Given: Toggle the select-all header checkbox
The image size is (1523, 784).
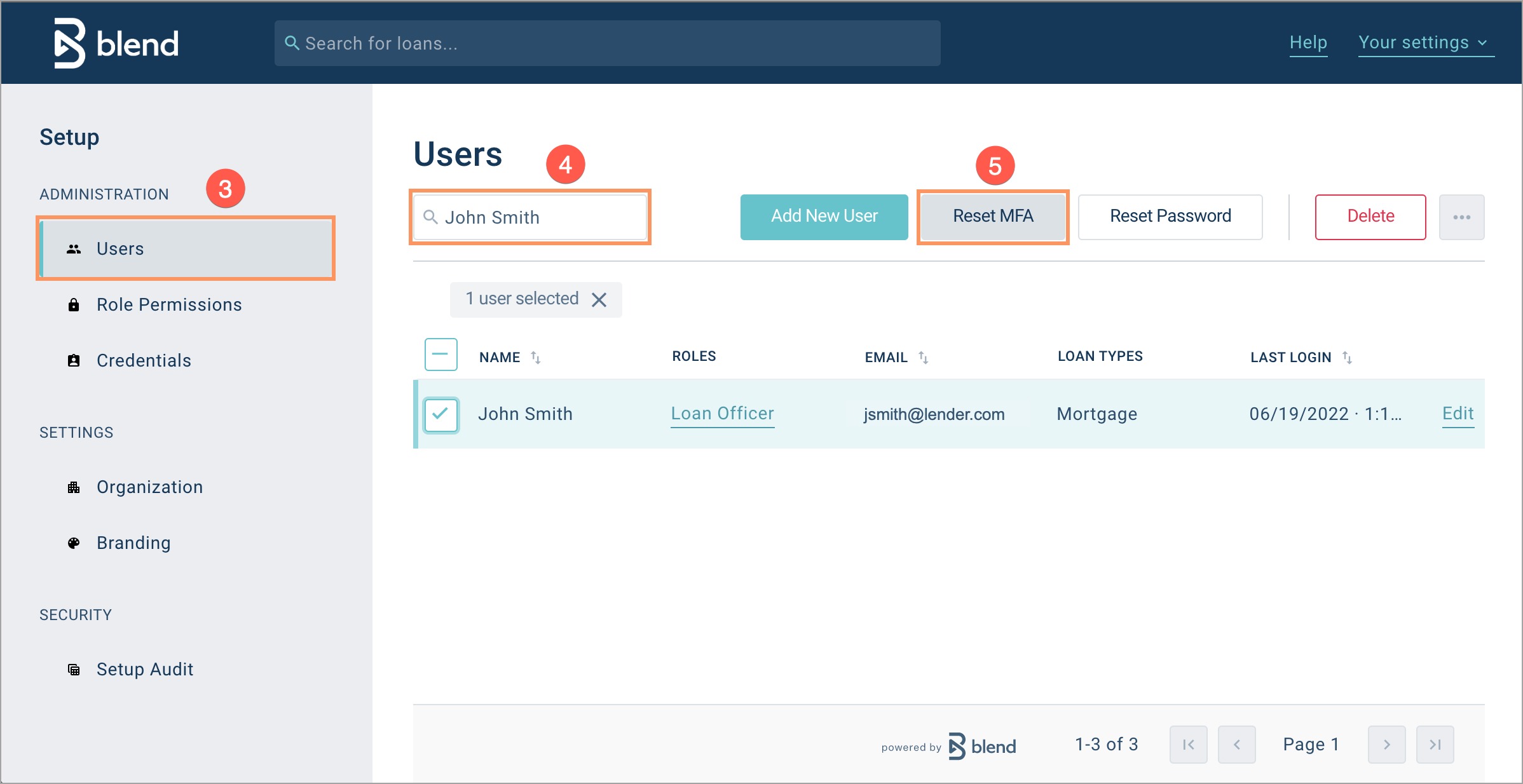Looking at the screenshot, I should pyautogui.click(x=441, y=355).
